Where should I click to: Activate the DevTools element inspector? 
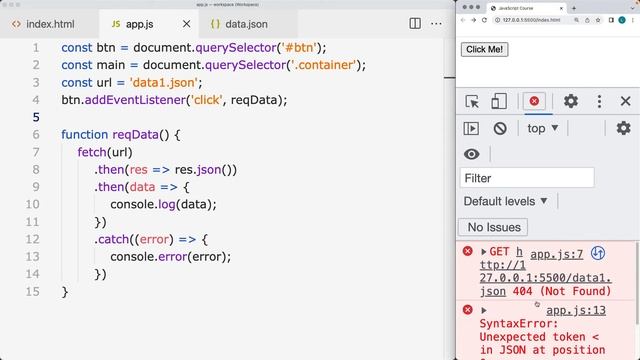tap(472, 101)
